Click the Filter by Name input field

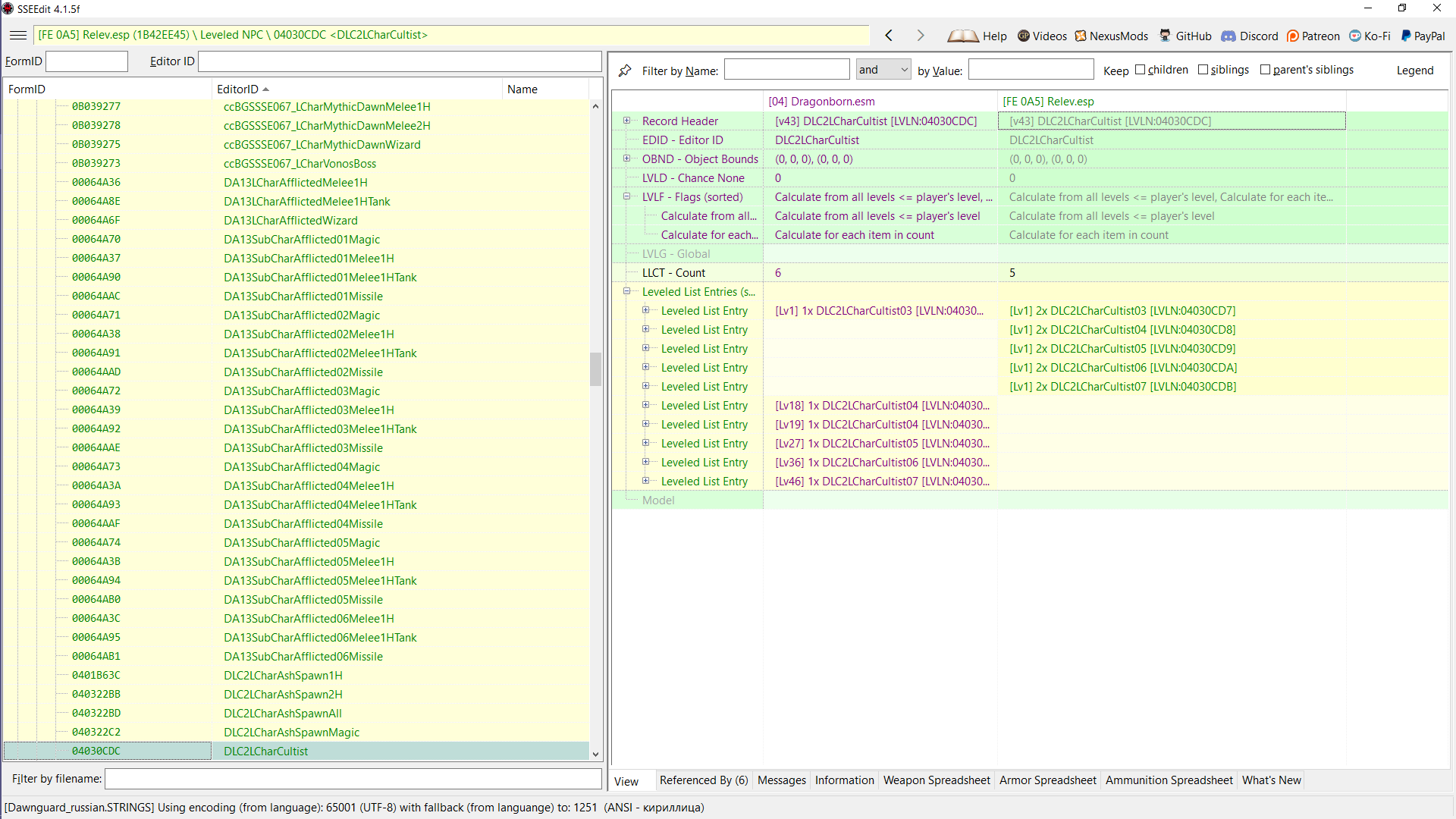(x=787, y=70)
